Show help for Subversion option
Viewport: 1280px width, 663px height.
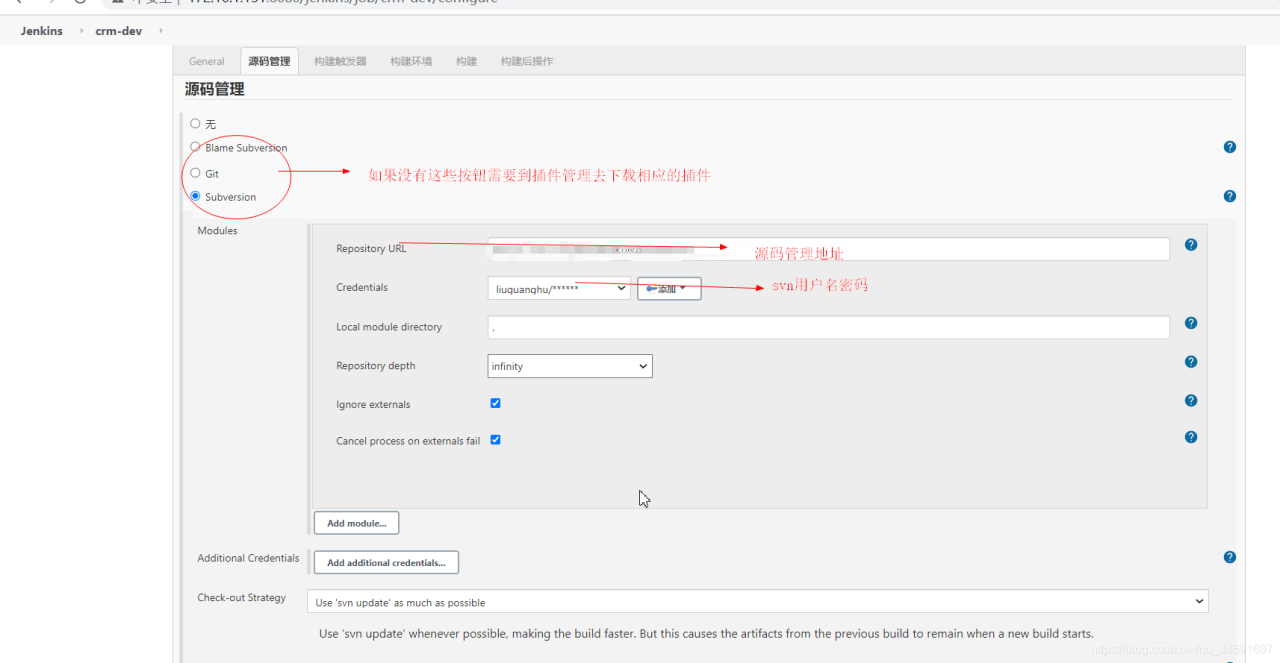click(1229, 196)
